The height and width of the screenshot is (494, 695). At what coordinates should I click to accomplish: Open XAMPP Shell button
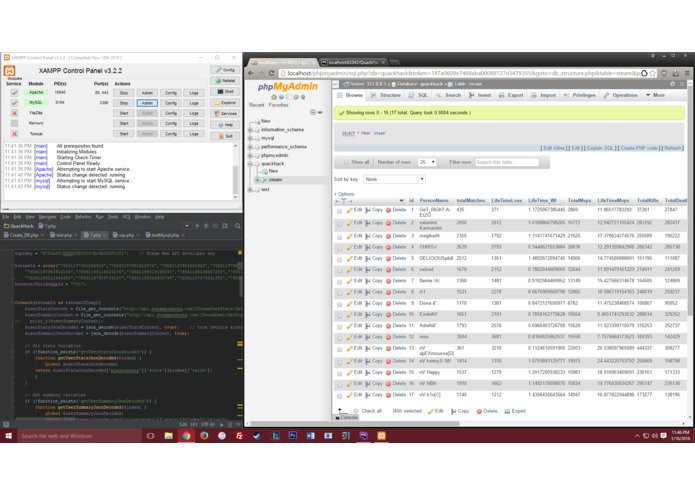point(225,91)
